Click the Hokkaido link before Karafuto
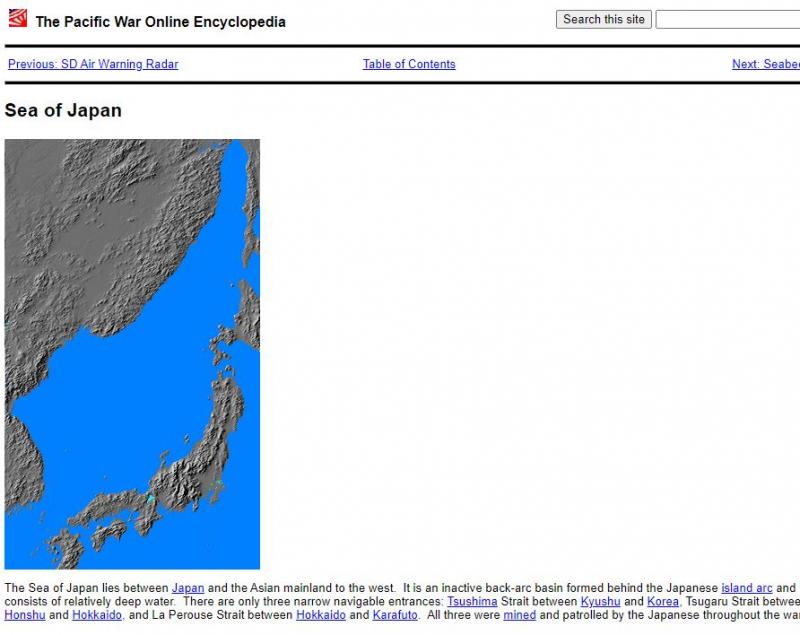Viewport: 800px width, 635px height. pyautogui.click(x=321, y=615)
